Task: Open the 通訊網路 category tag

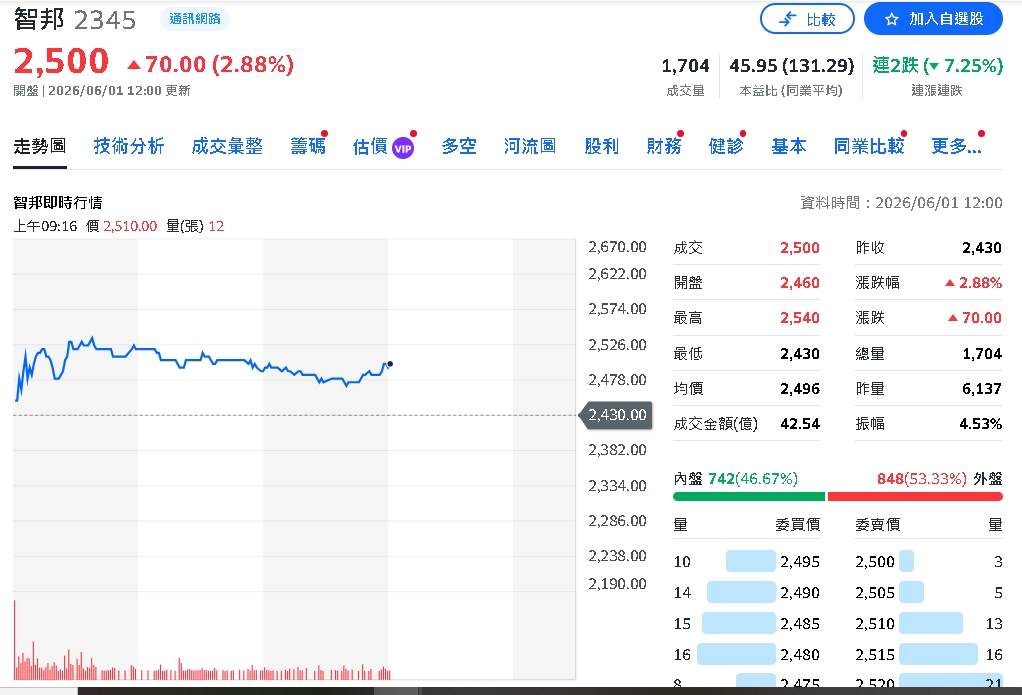Action: click(x=195, y=19)
